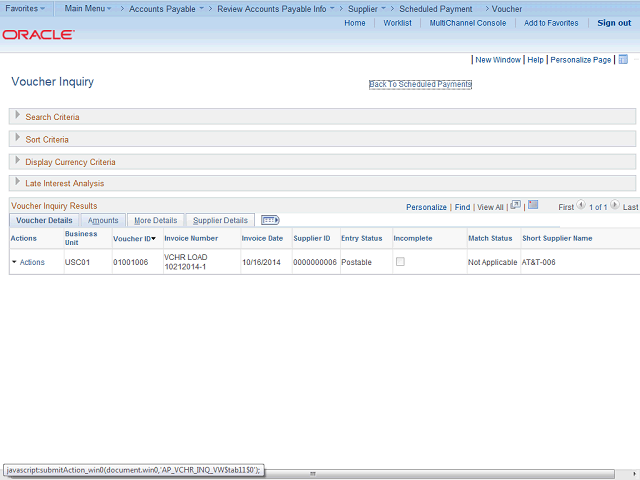Image resolution: width=640 pixels, height=480 pixels.
Task: Open New Window link
Action: point(498,60)
